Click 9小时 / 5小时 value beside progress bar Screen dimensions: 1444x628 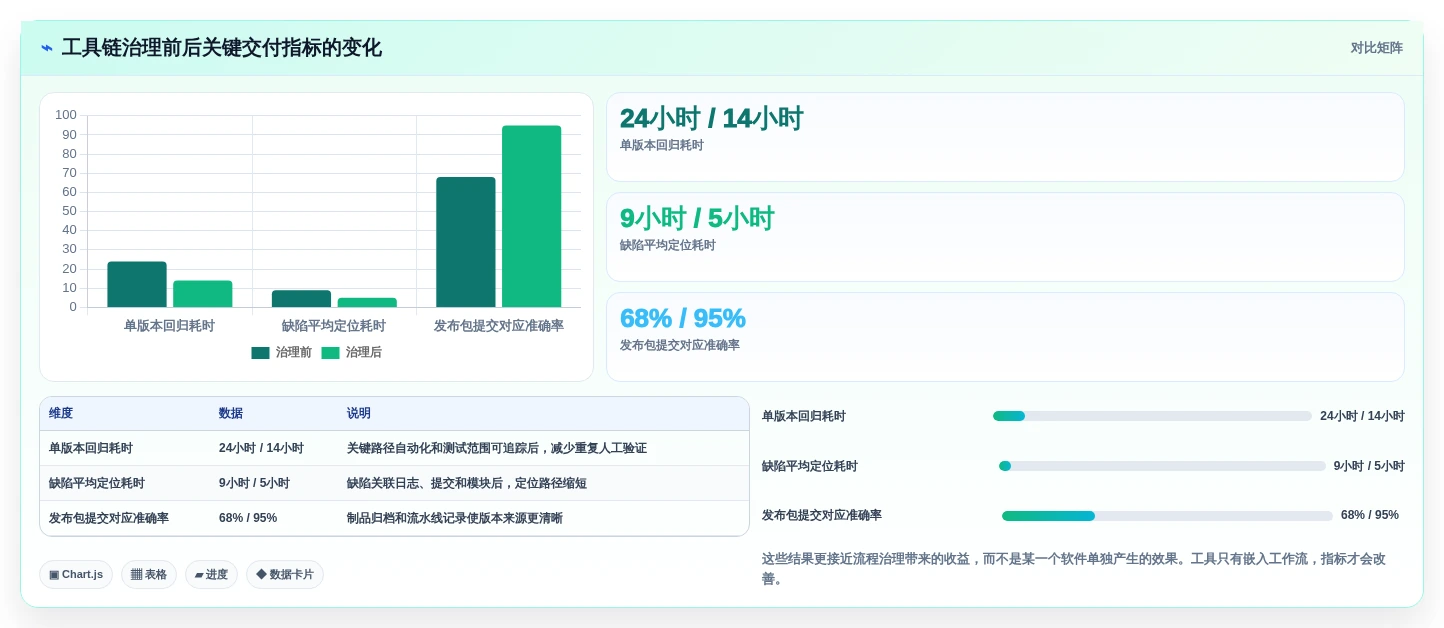1369,467
